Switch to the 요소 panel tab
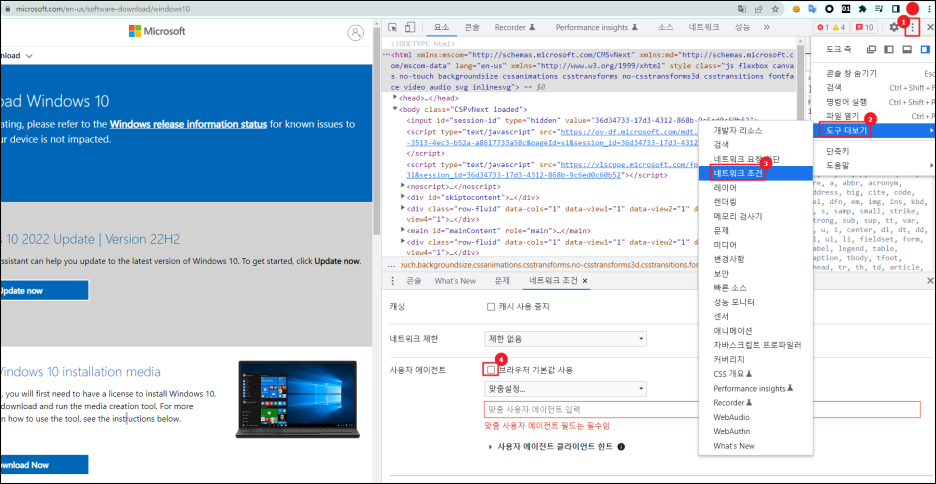 tap(442, 27)
